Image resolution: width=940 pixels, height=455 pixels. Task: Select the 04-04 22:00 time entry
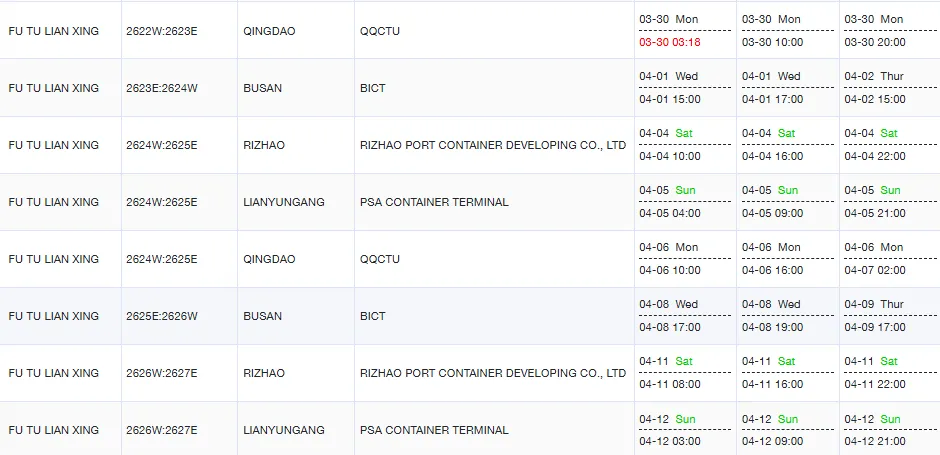click(x=875, y=156)
